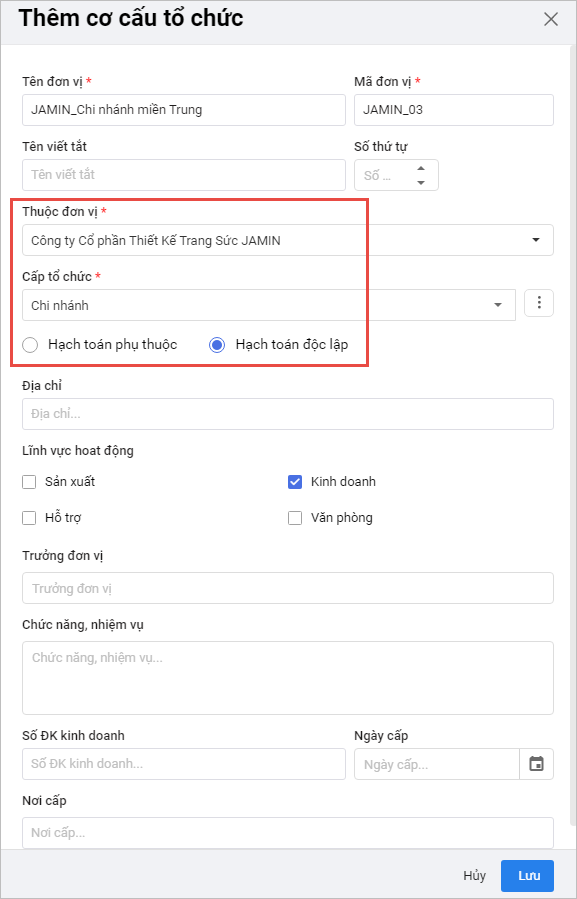The image size is (577, 899).
Task: Cancel with the Hủy button
Action: [474, 875]
